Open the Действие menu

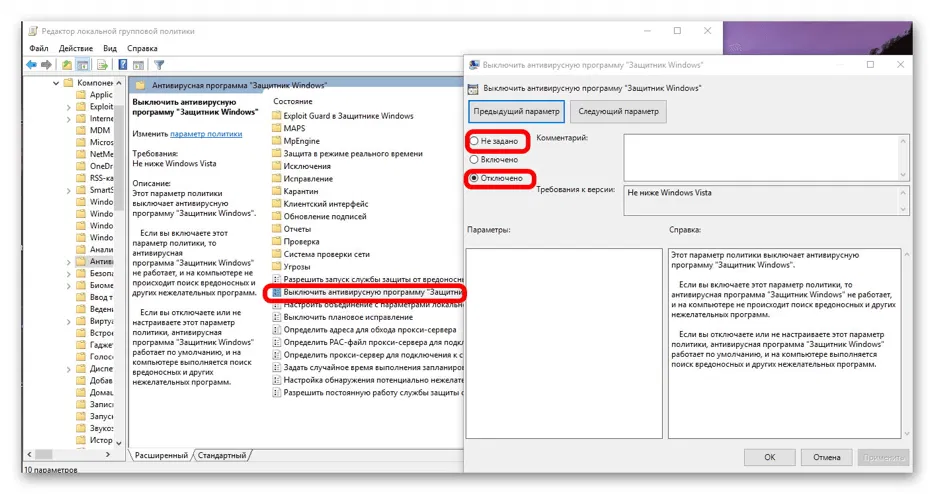pos(76,48)
